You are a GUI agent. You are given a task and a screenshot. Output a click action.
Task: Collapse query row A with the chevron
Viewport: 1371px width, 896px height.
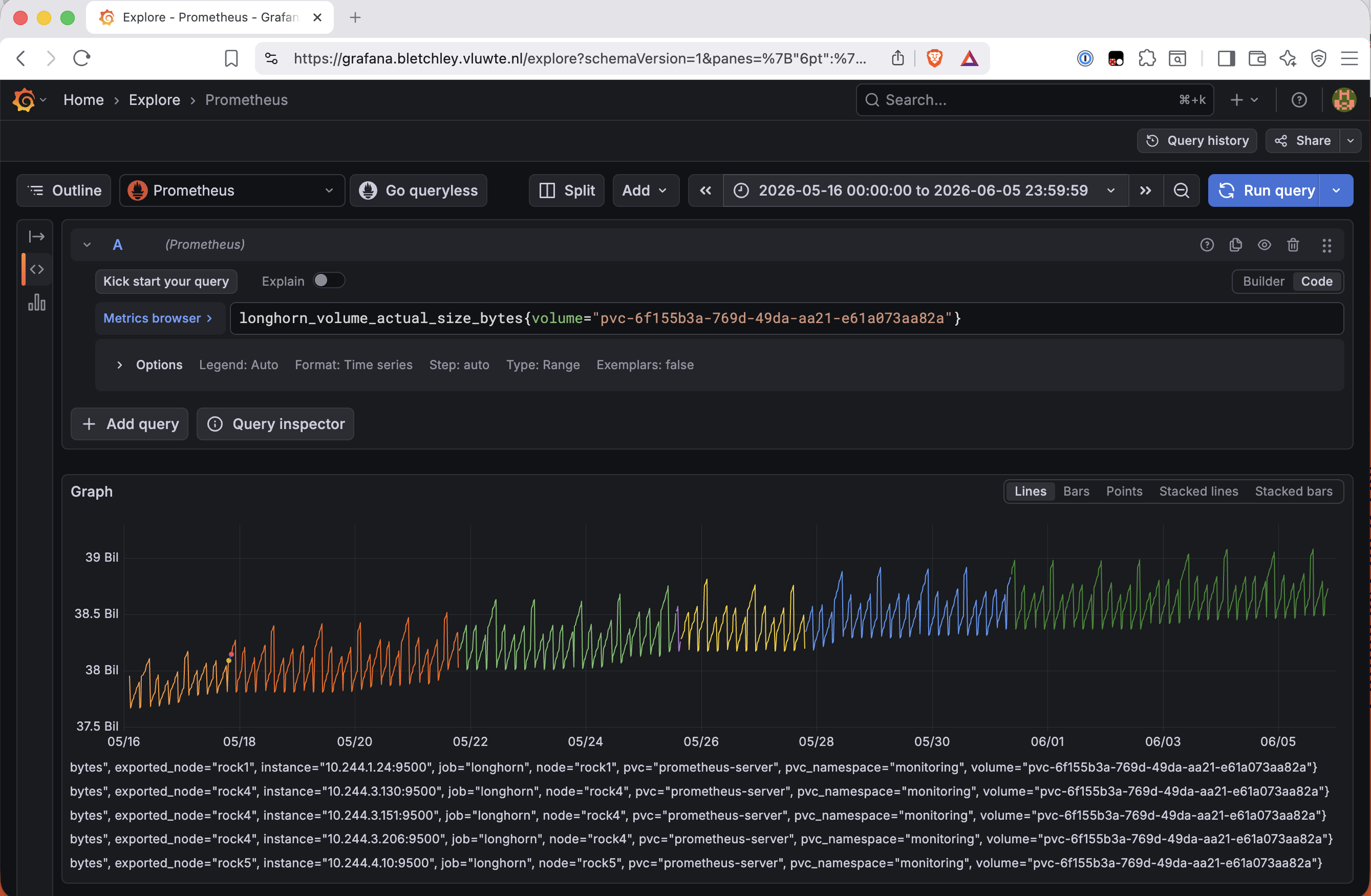click(87, 245)
